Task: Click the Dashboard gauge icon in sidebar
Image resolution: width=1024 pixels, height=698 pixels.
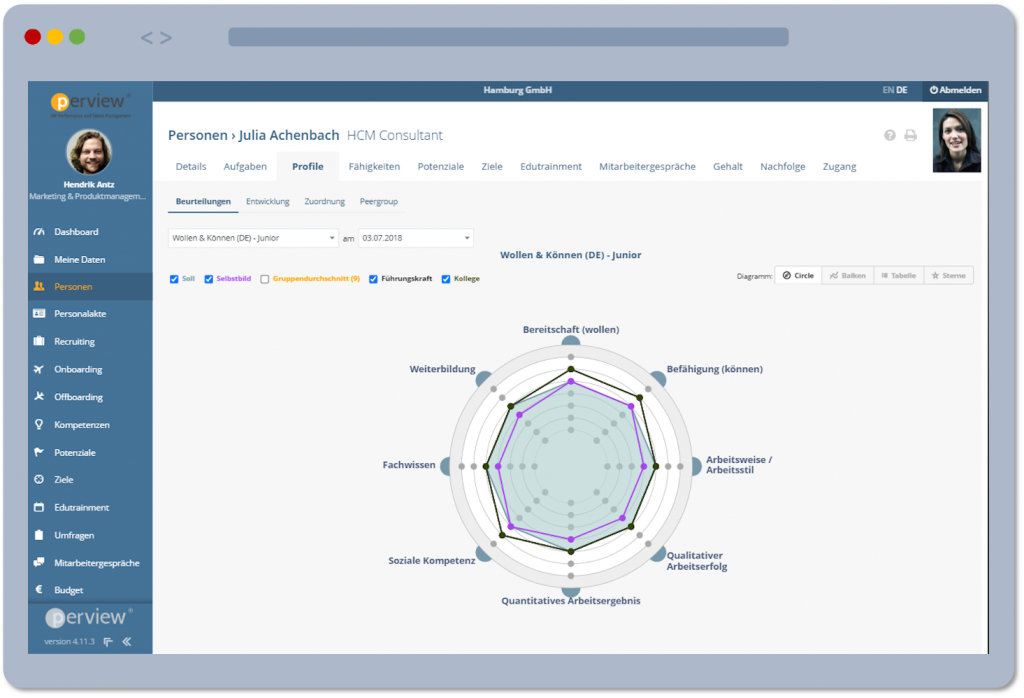Action: click(x=39, y=232)
